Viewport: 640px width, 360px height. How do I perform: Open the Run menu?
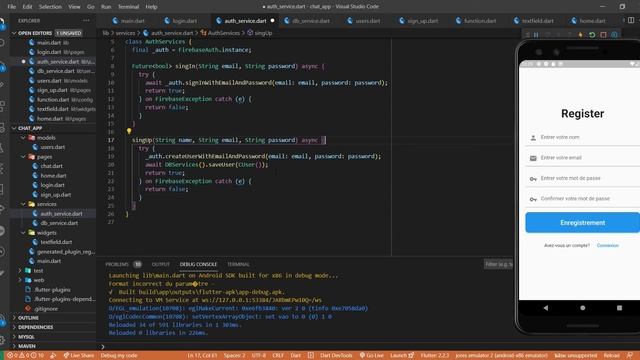point(106,7)
